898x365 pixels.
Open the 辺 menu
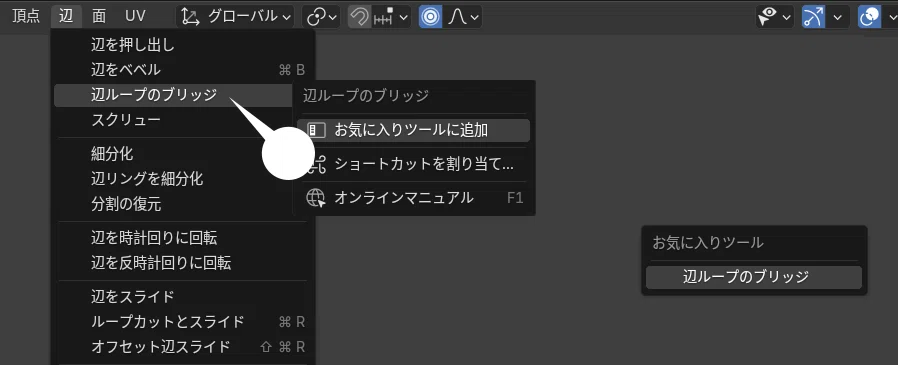(x=66, y=16)
